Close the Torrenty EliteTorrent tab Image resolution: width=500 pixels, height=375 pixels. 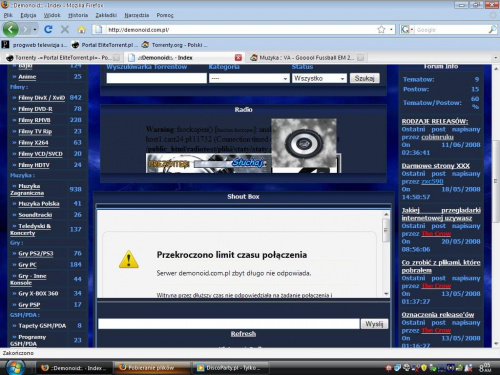point(116,58)
